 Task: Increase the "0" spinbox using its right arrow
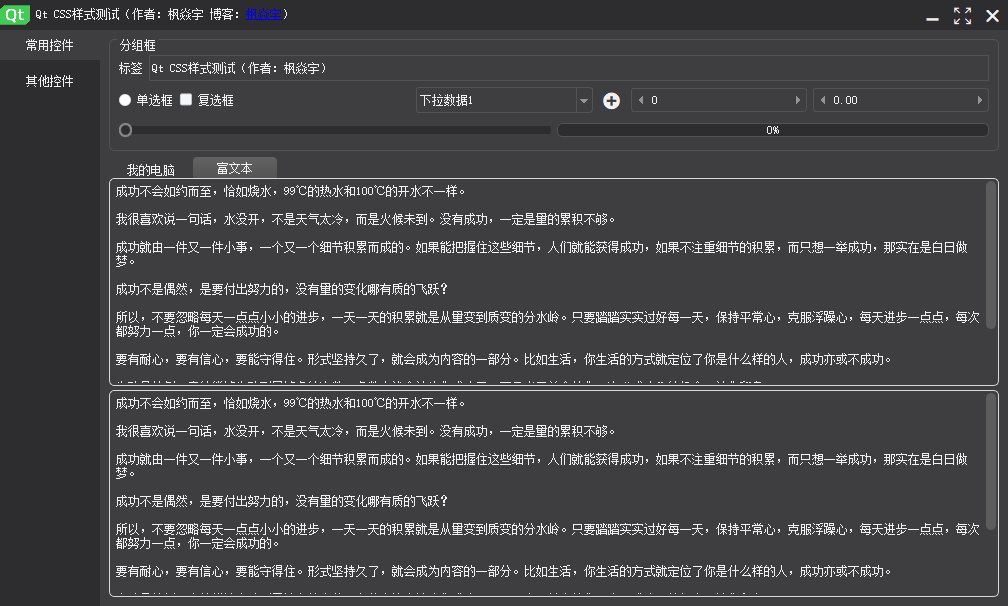click(797, 100)
